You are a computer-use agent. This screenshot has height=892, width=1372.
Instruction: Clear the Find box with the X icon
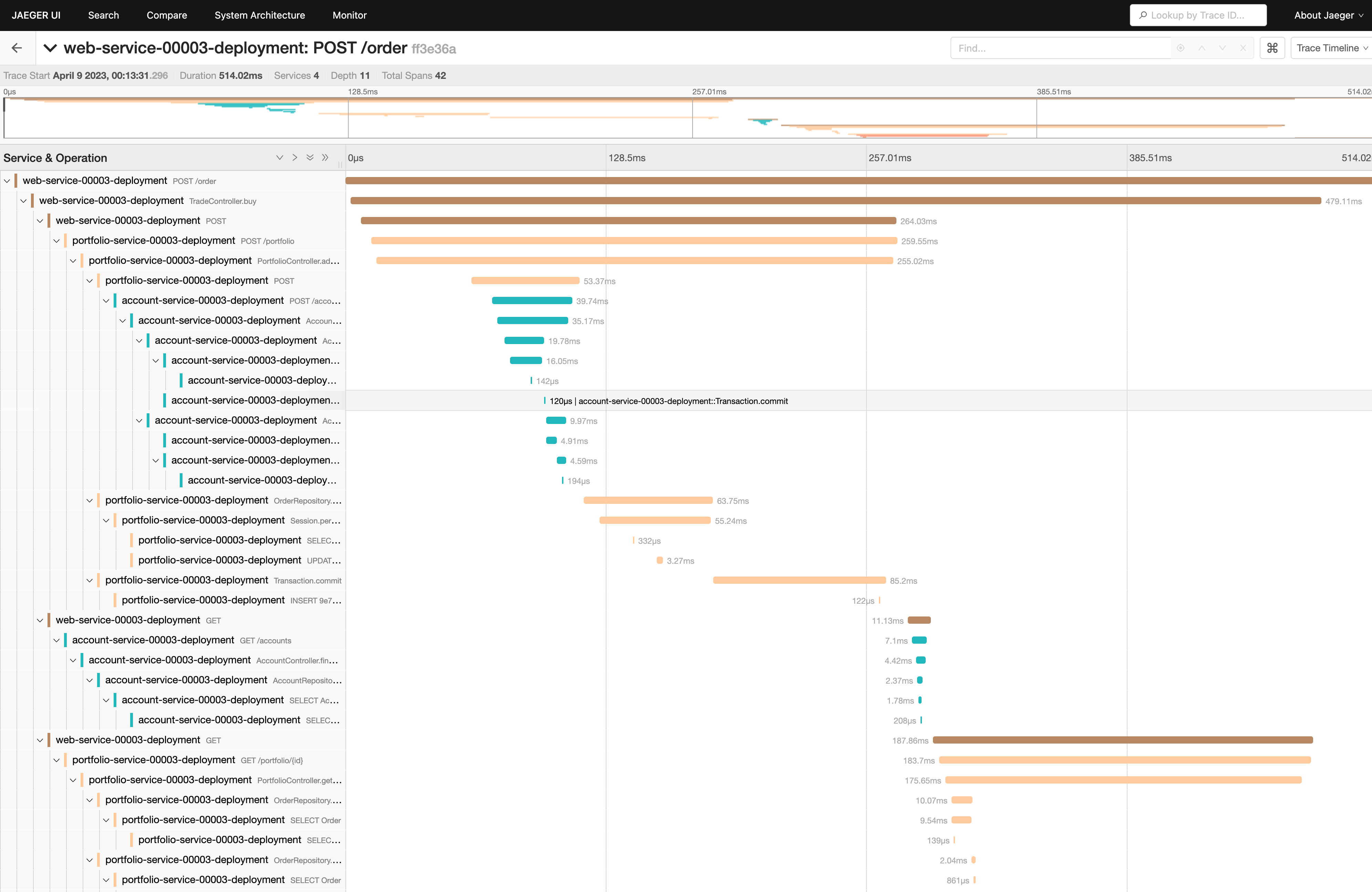point(1243,48)
